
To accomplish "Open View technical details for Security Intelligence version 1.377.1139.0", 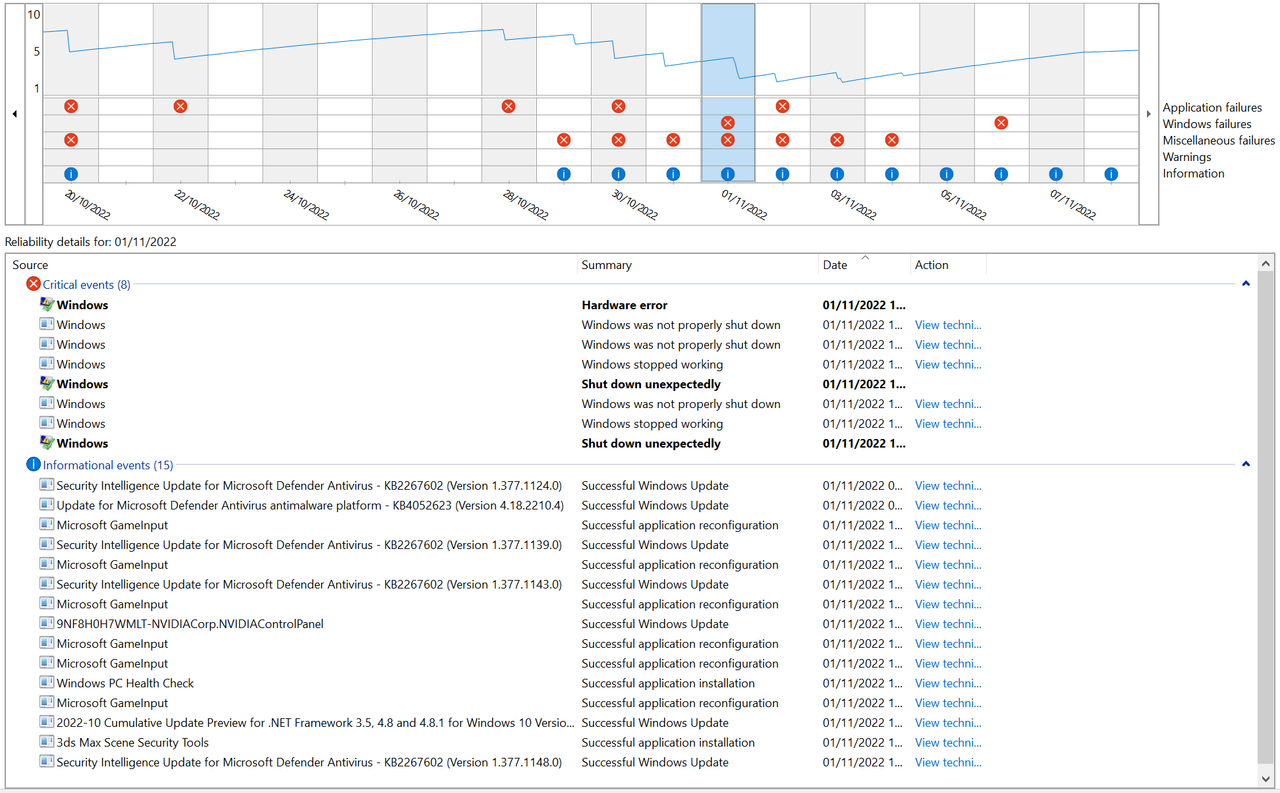I will pyautogui.click(x=948, y=545).
